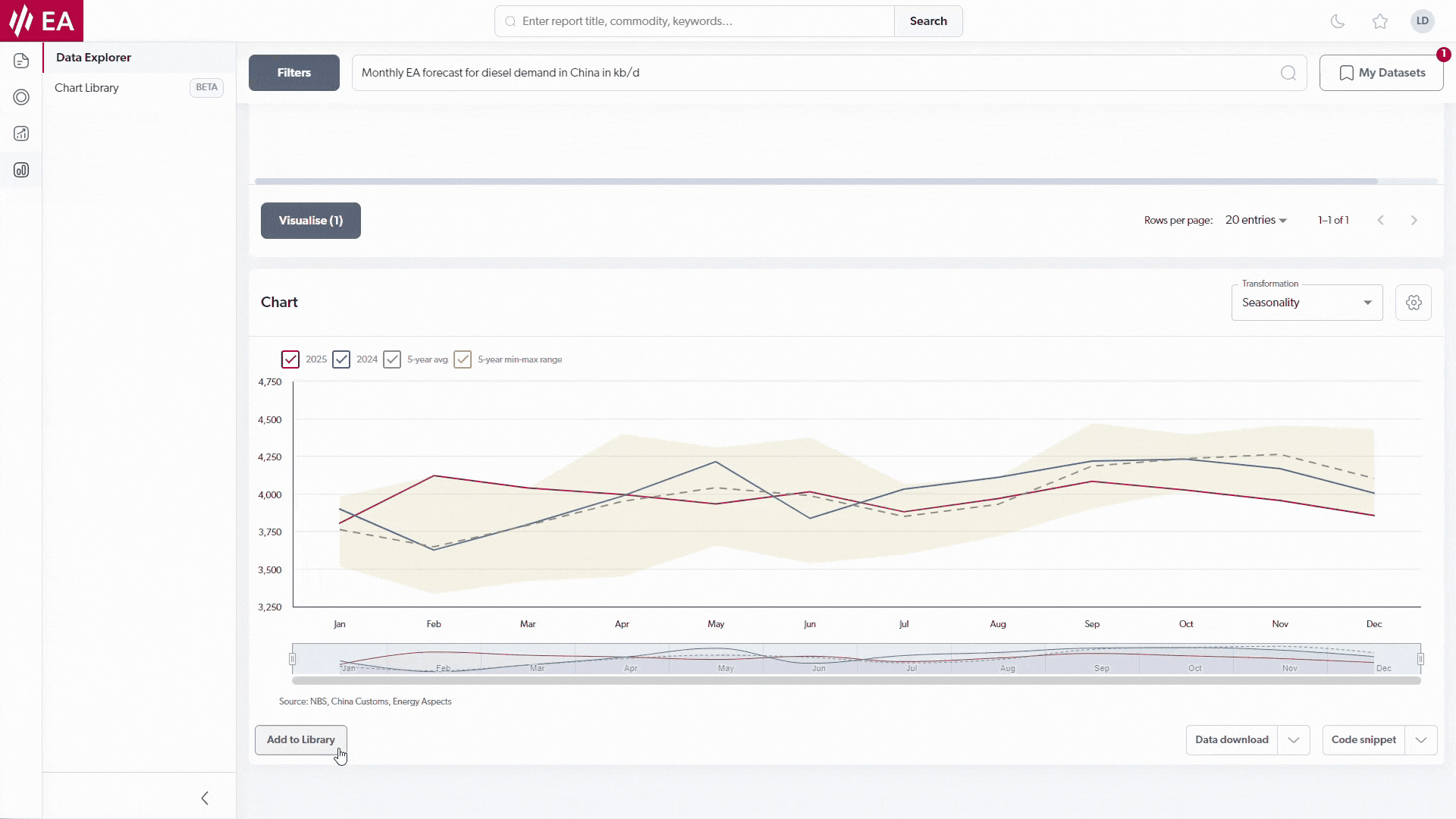The image size is (1456, 819).
Task: Click the '1–1 of 1' pagination text
Action: [x=1333, y=220]
